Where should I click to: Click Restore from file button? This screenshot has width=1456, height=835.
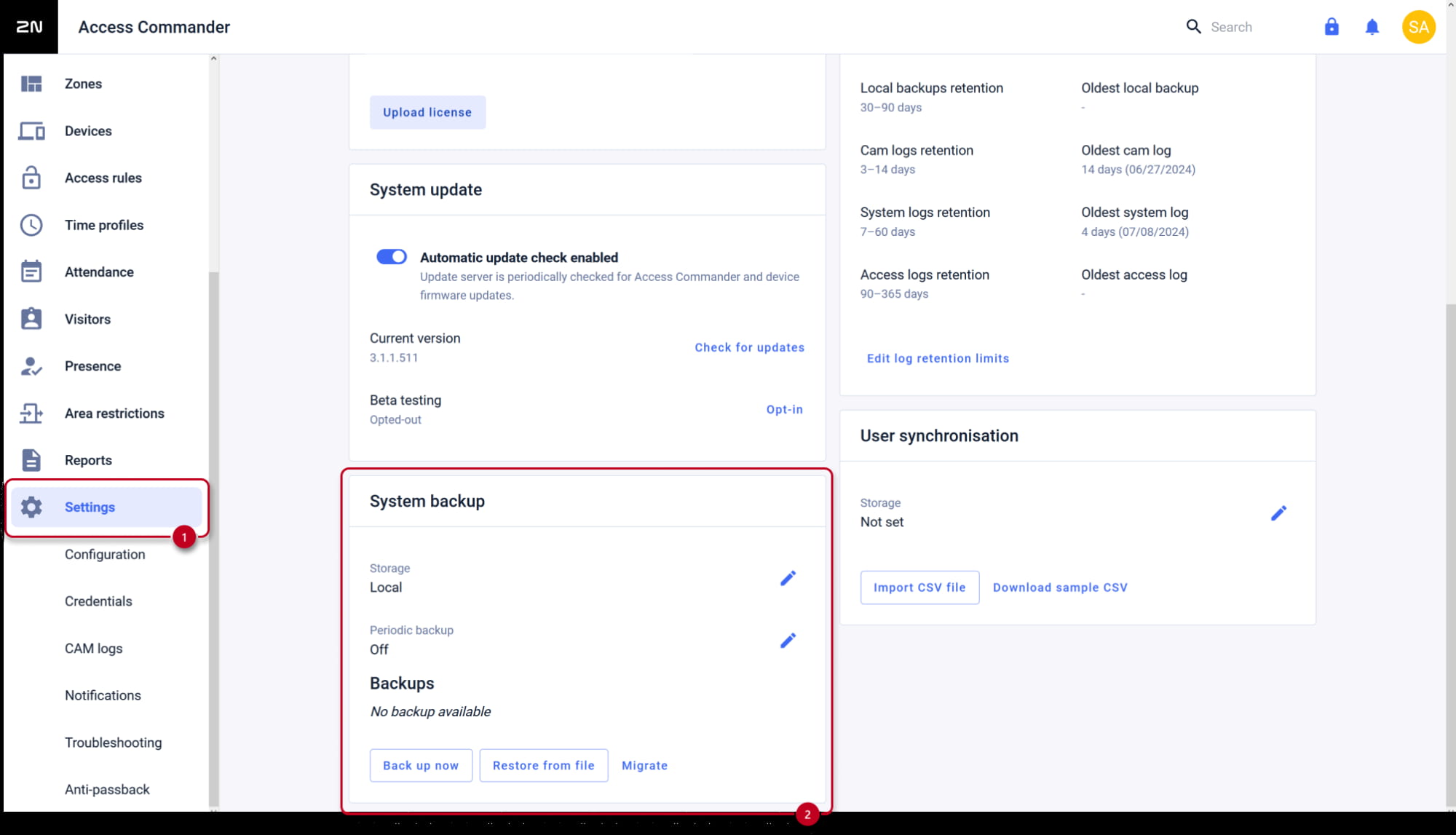point(544,765)
